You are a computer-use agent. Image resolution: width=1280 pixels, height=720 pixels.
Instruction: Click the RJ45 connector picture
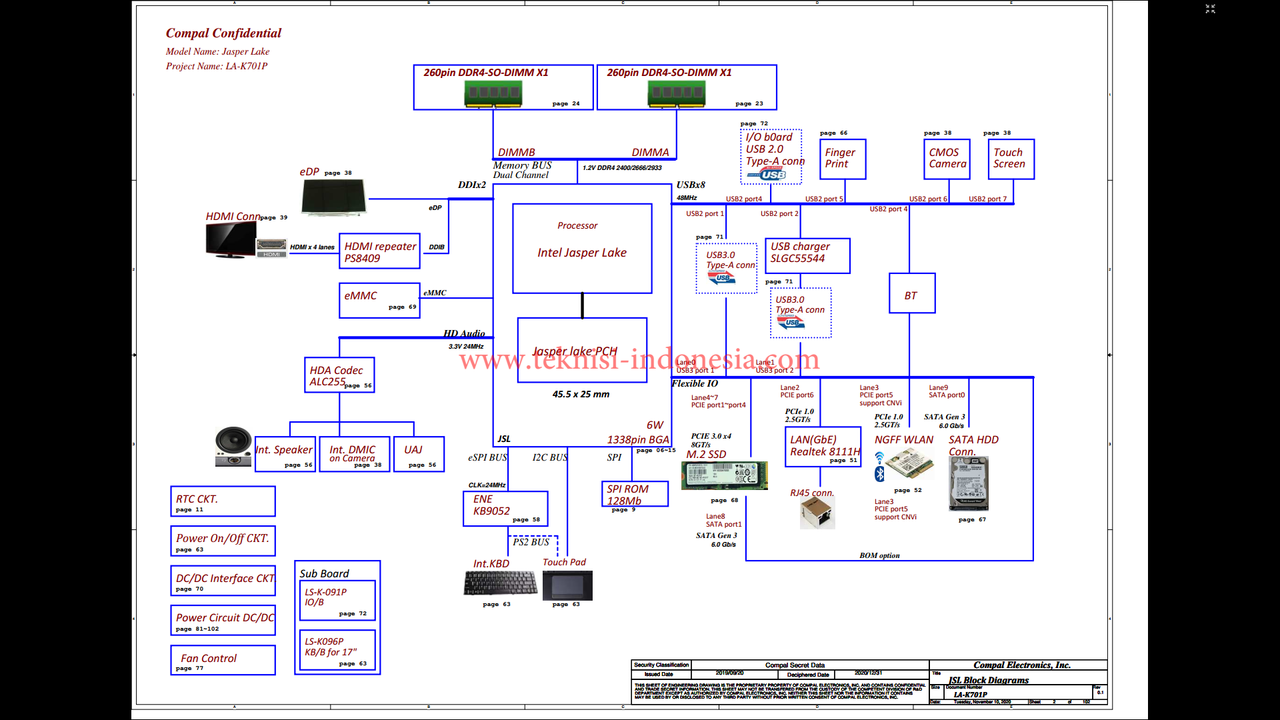[817, 513]
